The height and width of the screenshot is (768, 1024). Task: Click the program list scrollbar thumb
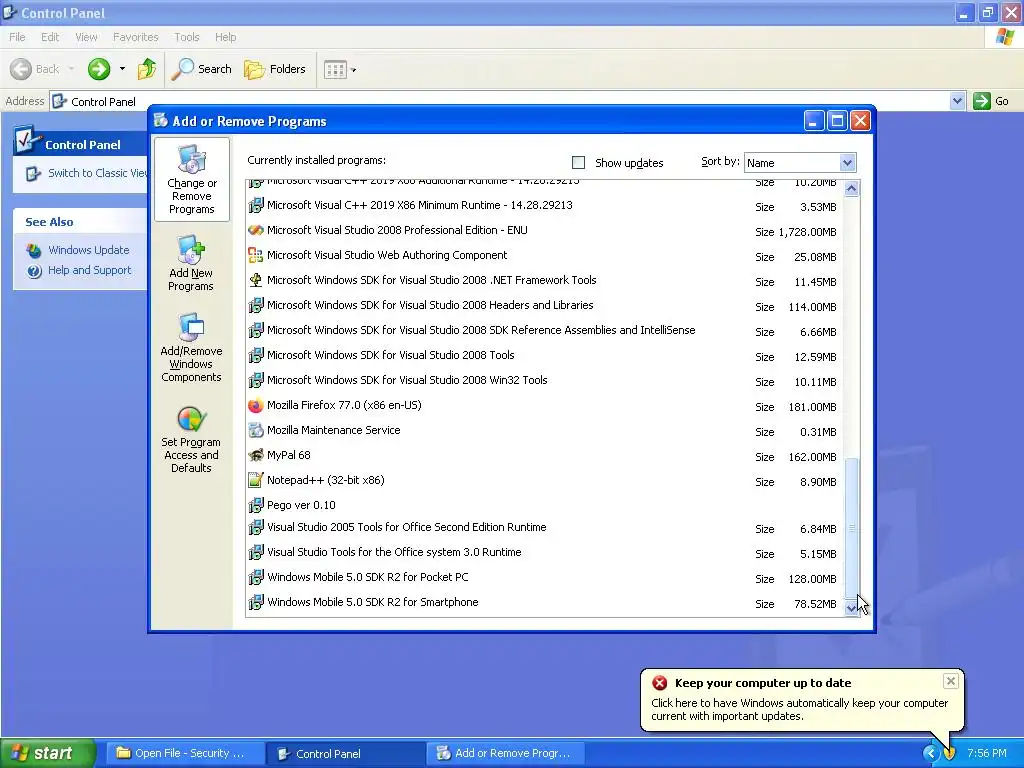coord(852,528)
